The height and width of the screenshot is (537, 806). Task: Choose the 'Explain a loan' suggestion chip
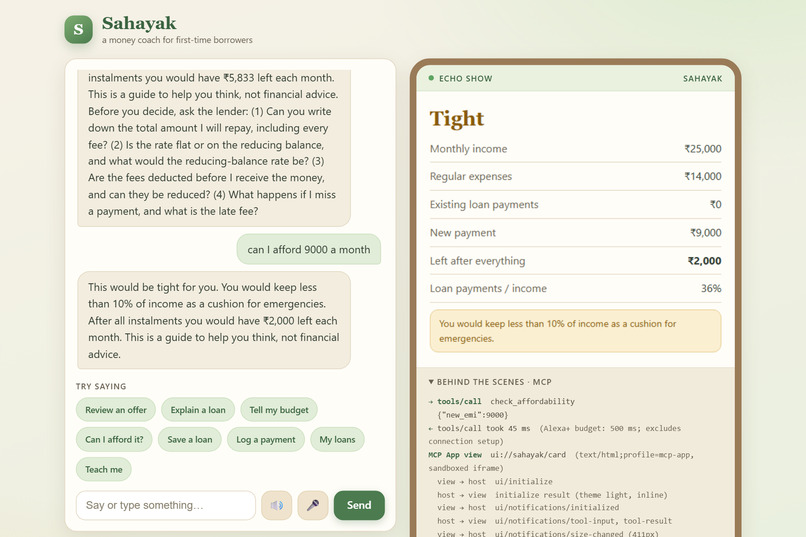198,410
